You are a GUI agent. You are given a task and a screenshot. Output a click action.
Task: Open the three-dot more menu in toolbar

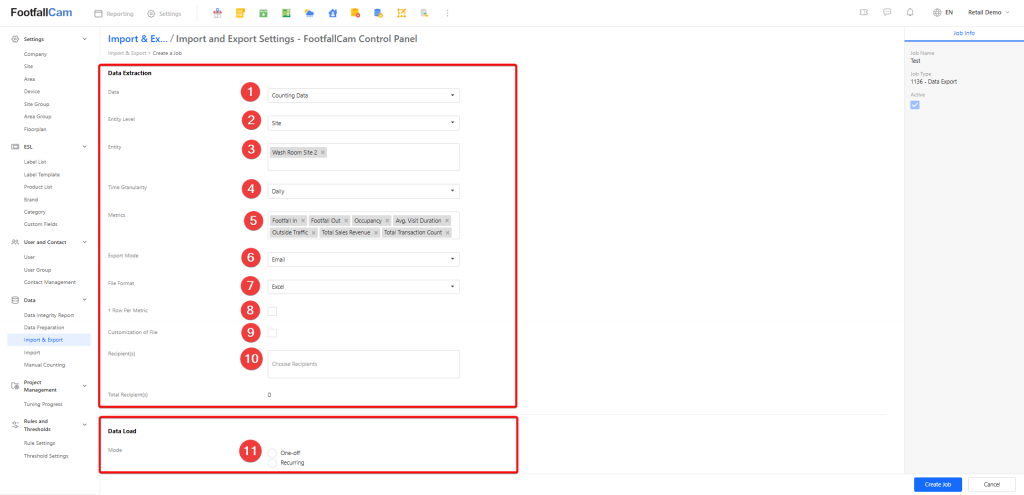pyautogui.click(x=447, y=13)
